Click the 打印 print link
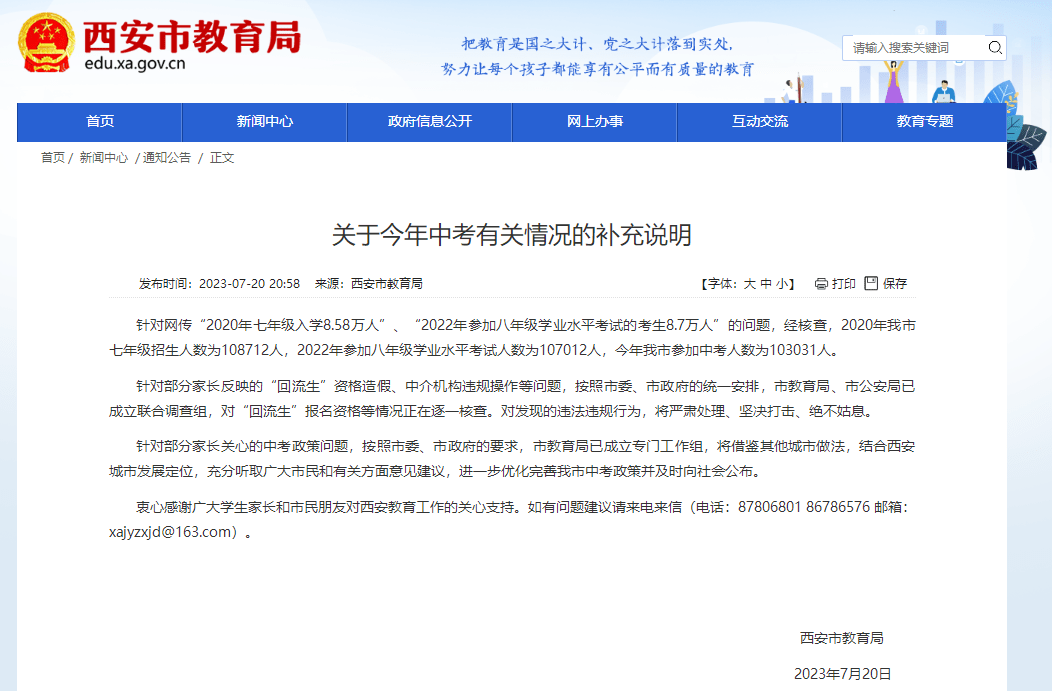This screenshot has width=1052, height=691. 843,284
